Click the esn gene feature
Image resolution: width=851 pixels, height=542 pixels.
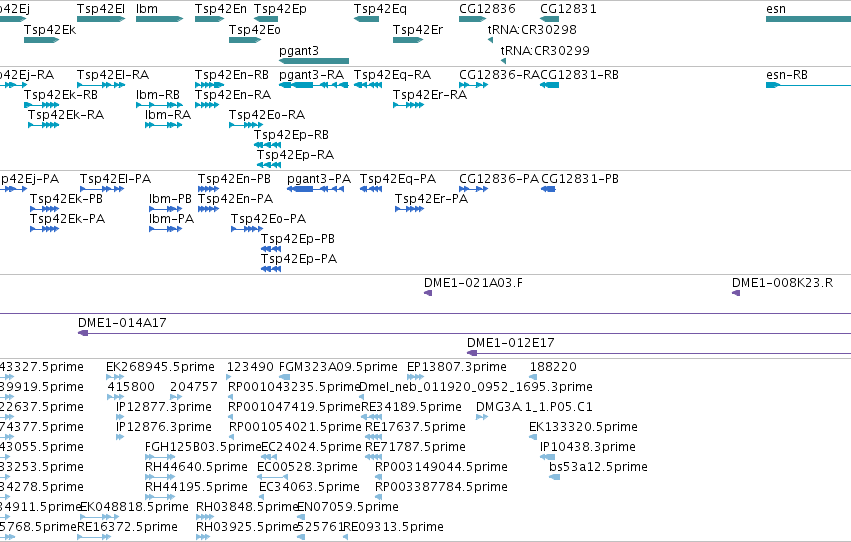[808, 19]
